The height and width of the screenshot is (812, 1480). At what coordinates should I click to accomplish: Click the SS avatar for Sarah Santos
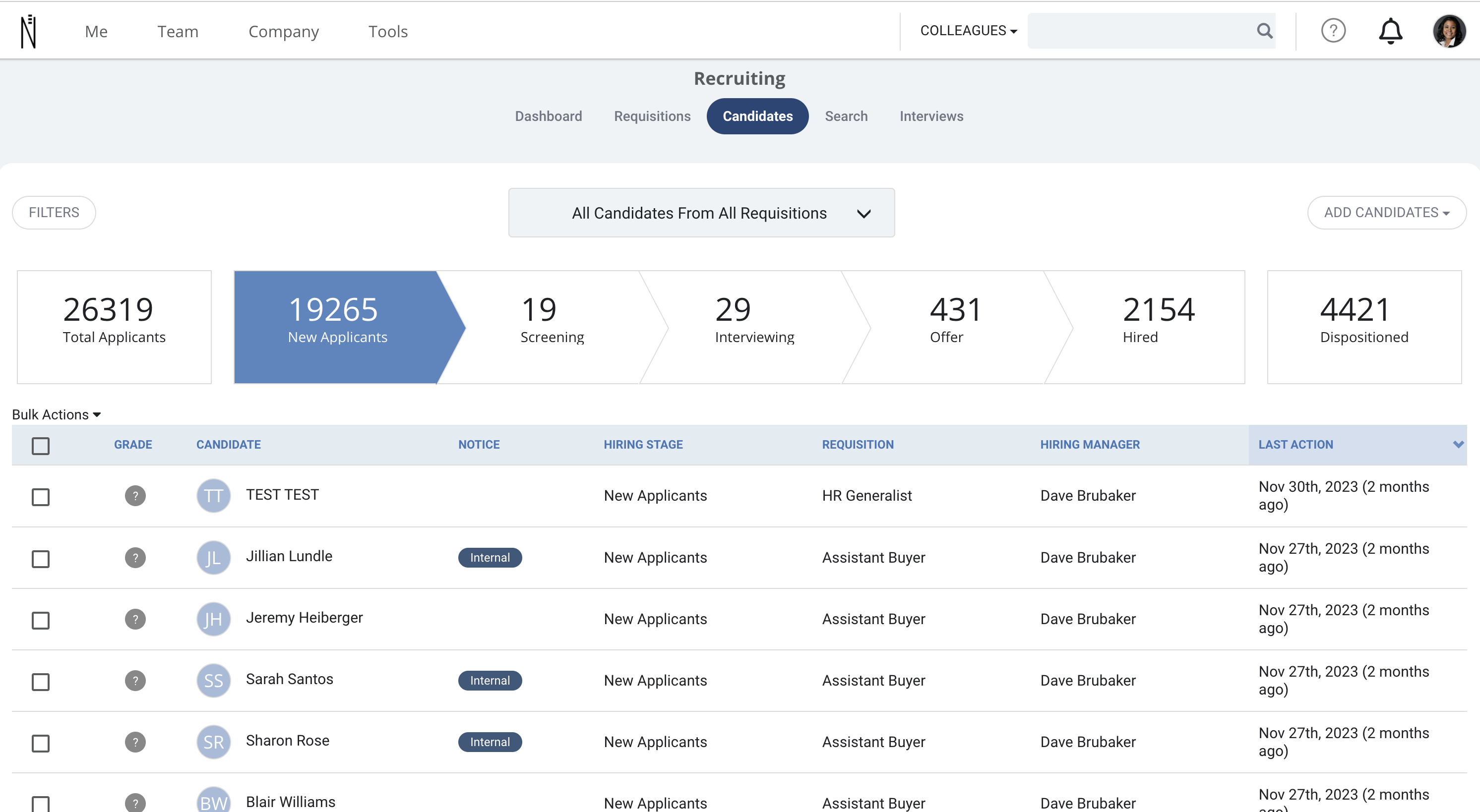click(213, 680)
